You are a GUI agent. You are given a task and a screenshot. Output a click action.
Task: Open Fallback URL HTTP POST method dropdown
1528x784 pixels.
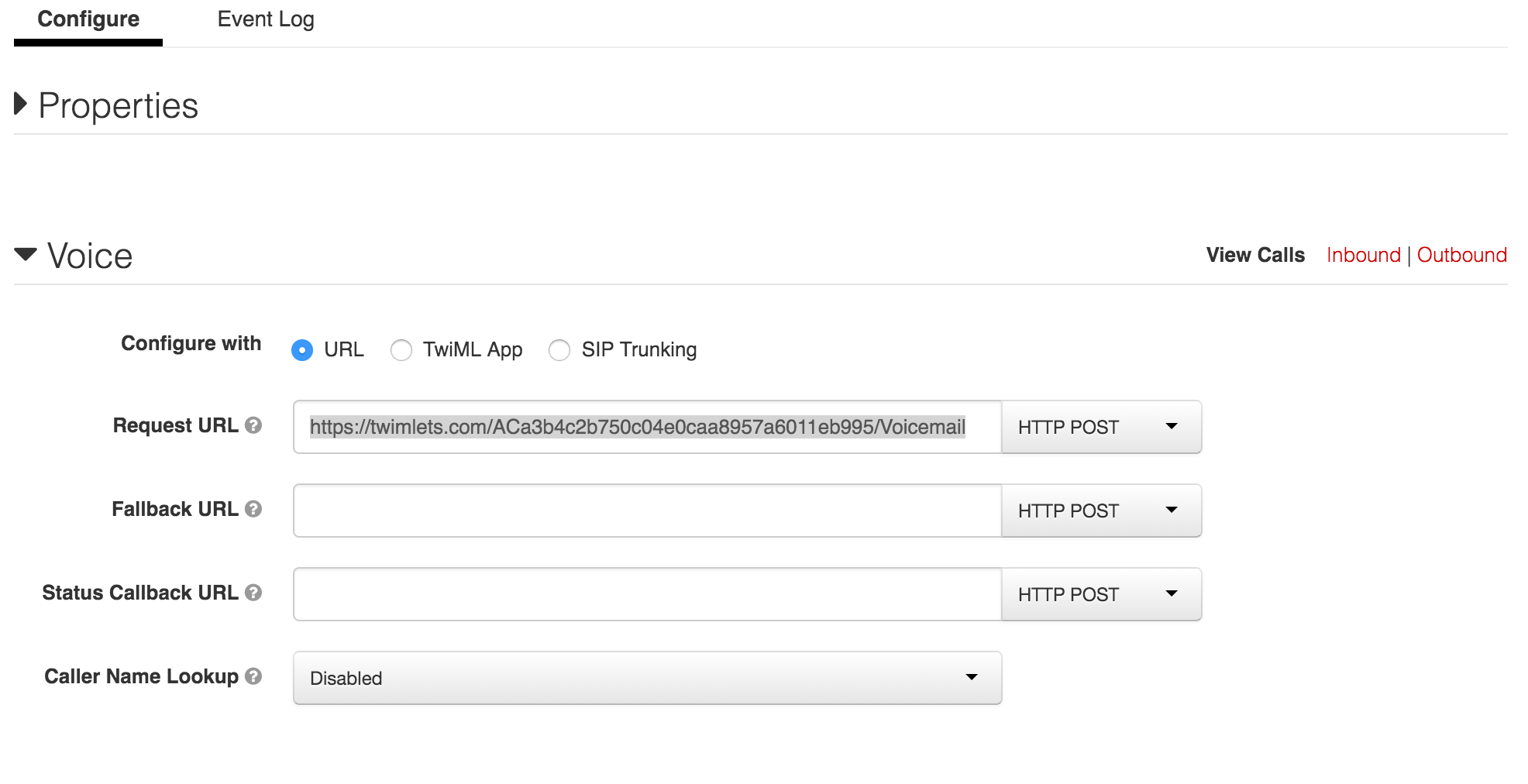1101,511
